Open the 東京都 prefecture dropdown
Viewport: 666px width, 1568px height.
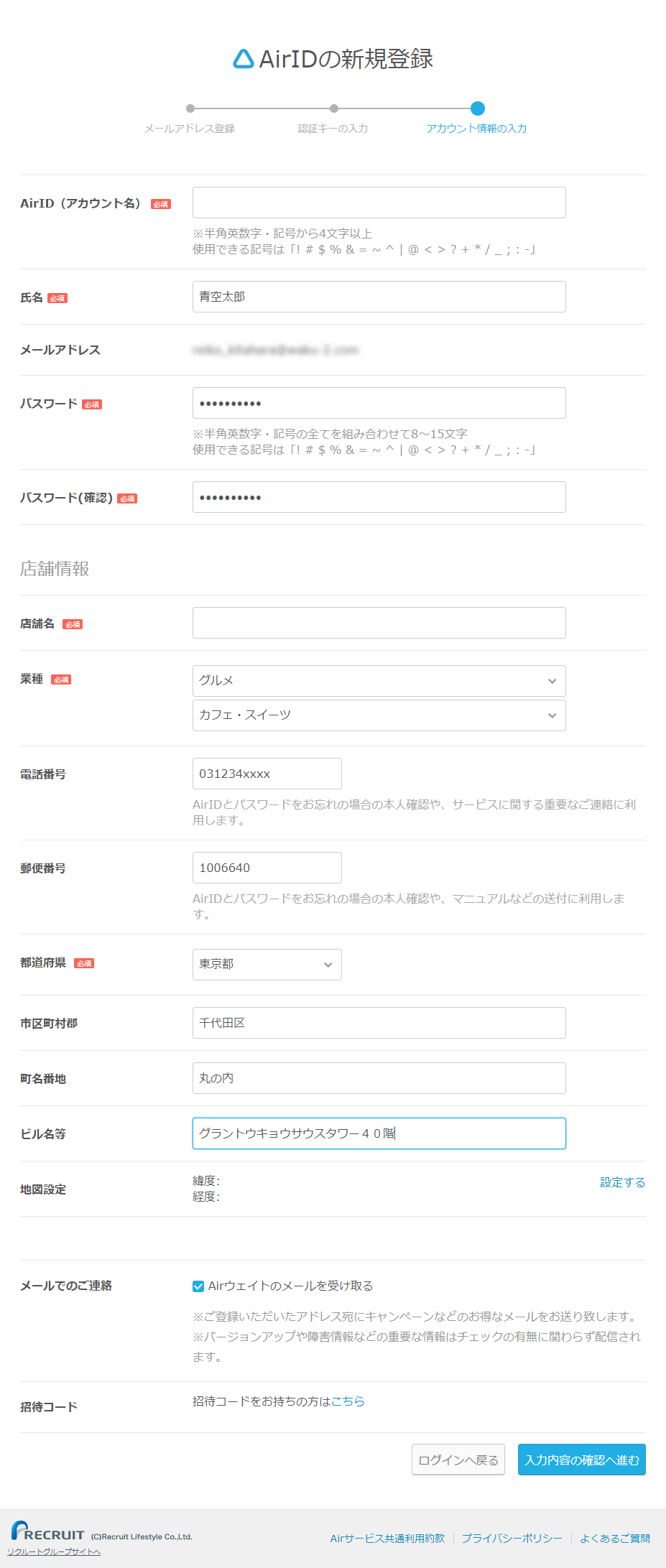coord(267,965)
